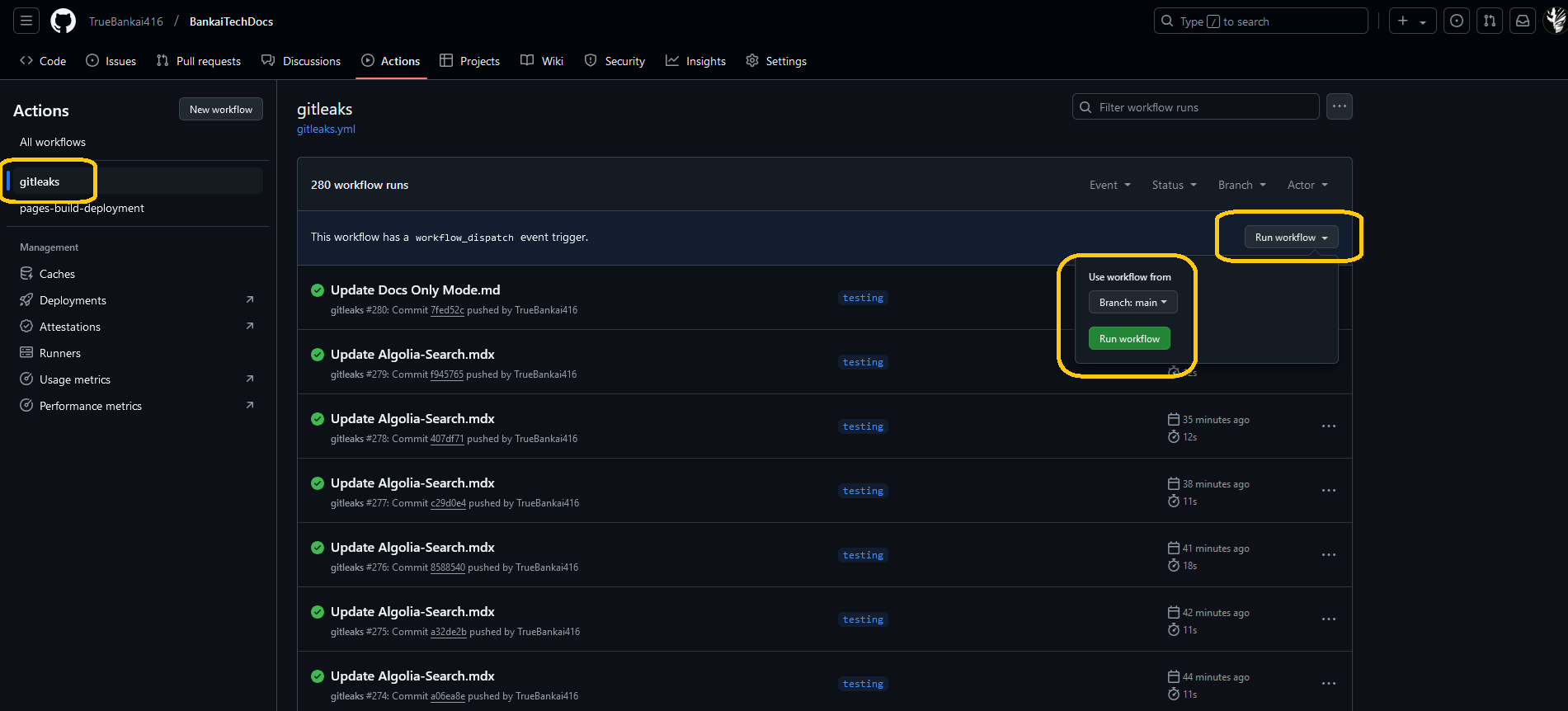Open the gitleaks.yml file link
The image size is (1568, 711).
[x=326, y=129]
